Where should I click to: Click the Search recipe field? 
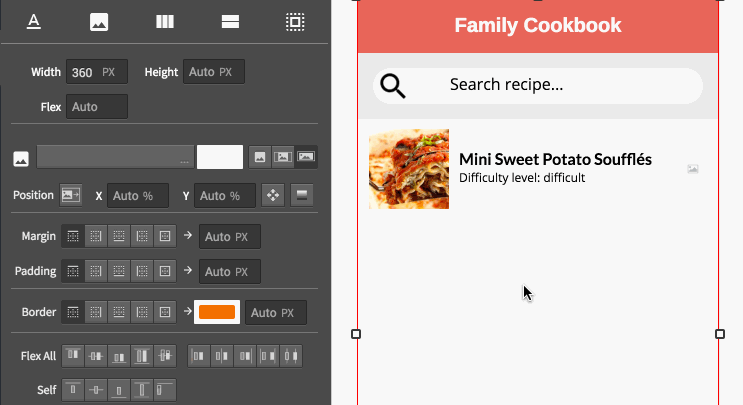click(x=538, y=86)
